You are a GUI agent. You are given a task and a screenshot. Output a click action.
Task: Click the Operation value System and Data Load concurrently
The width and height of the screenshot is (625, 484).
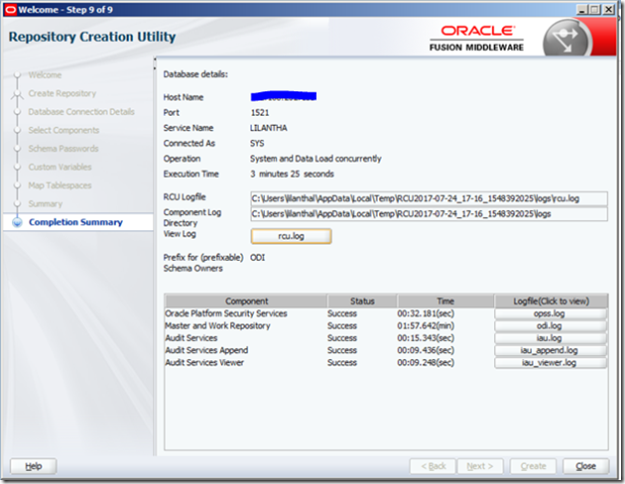pos(316,159)
